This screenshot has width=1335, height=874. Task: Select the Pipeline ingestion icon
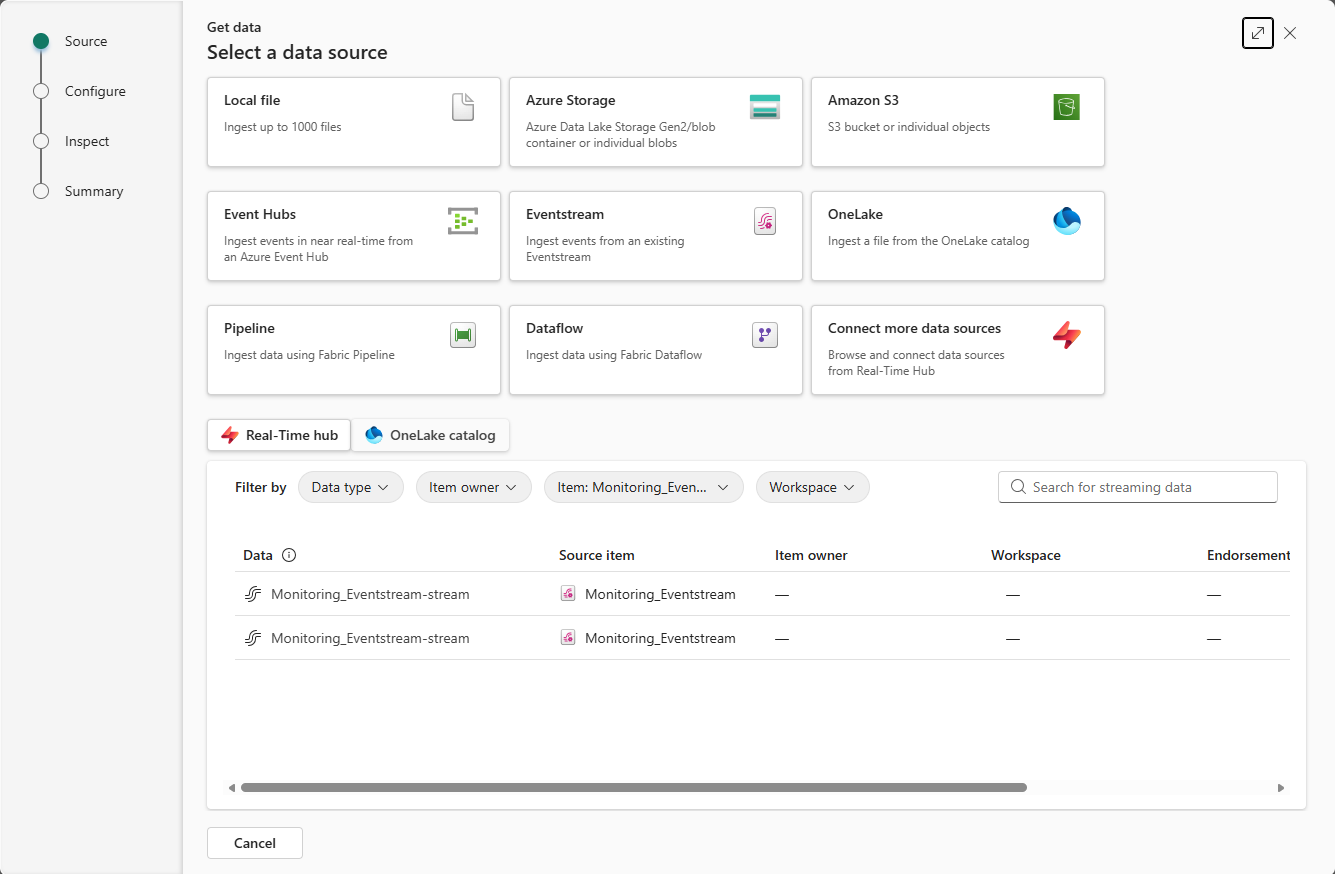point(462,335)
